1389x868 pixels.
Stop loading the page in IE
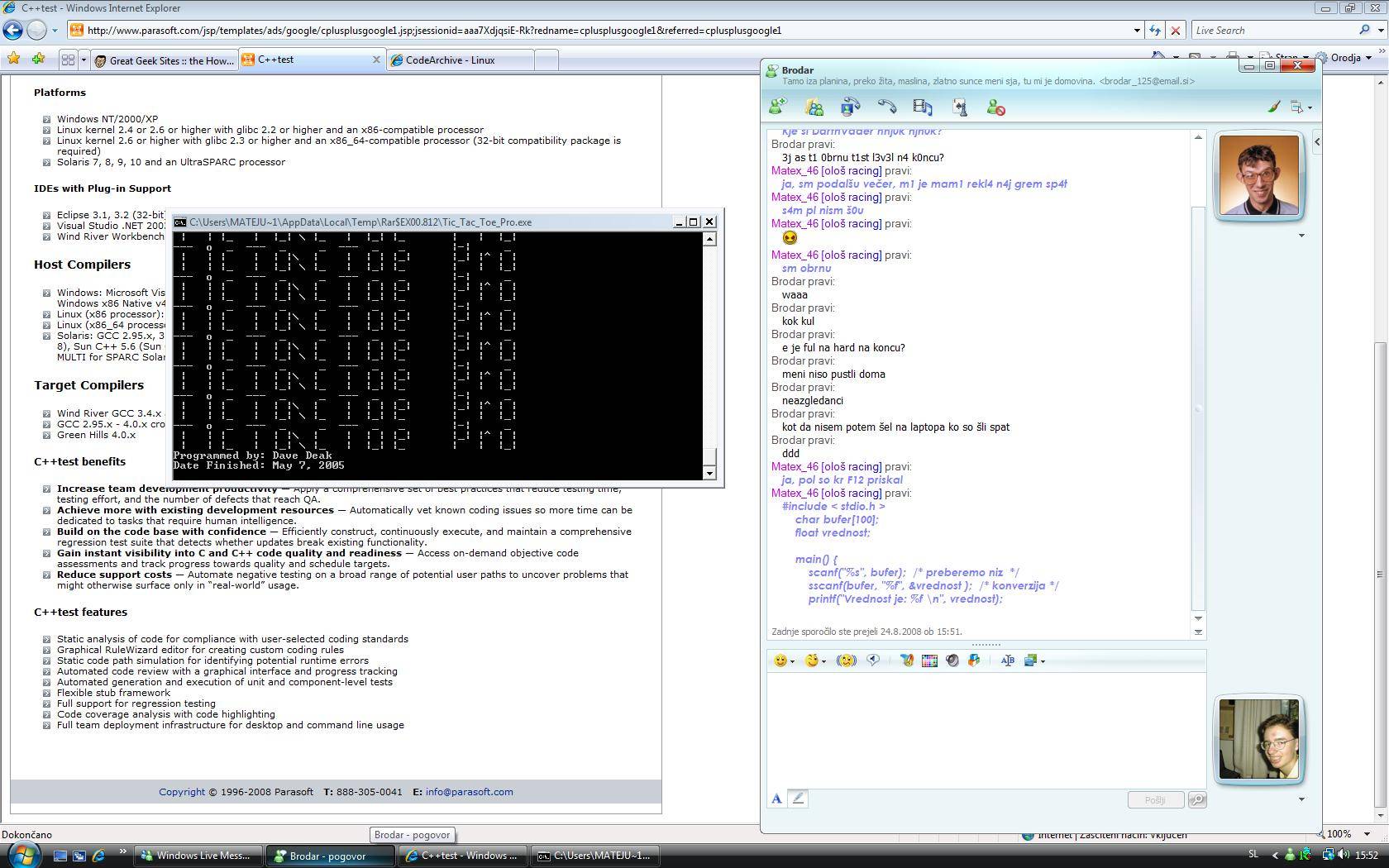[1176, 31]
